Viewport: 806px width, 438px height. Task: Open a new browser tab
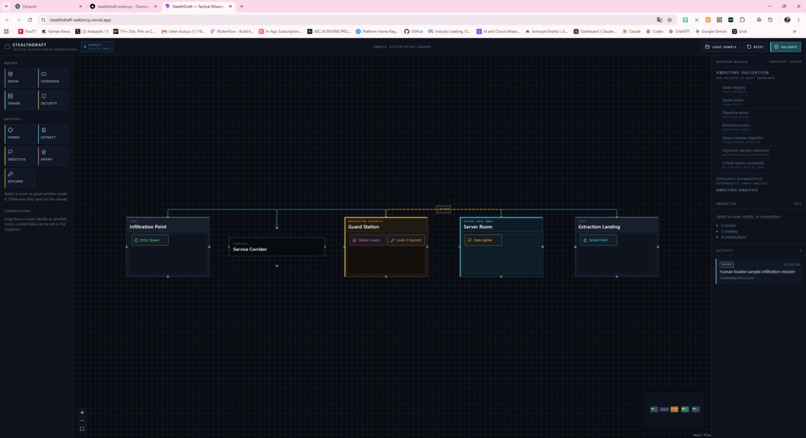click(242, 6)
